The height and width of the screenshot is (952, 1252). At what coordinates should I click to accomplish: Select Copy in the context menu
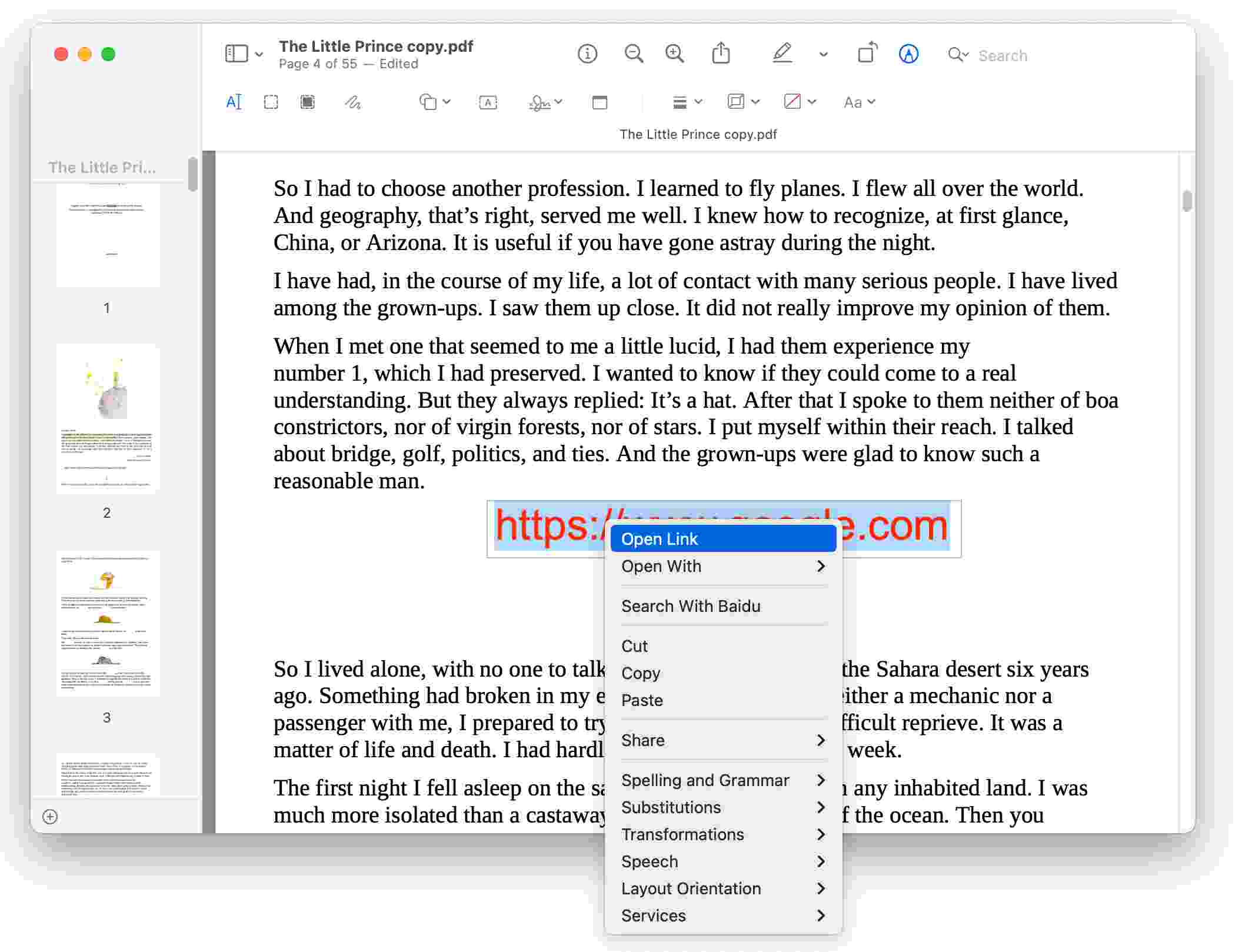pos(640,673)
